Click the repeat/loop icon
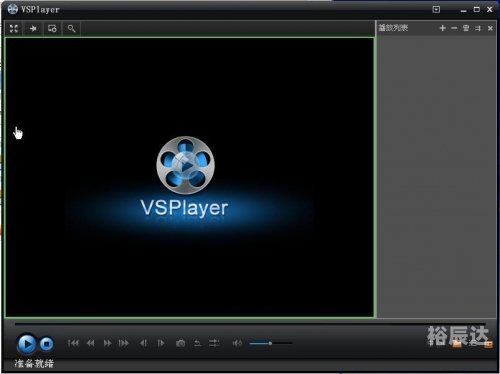Screen dimensions: 500x374 coord(197,343)
